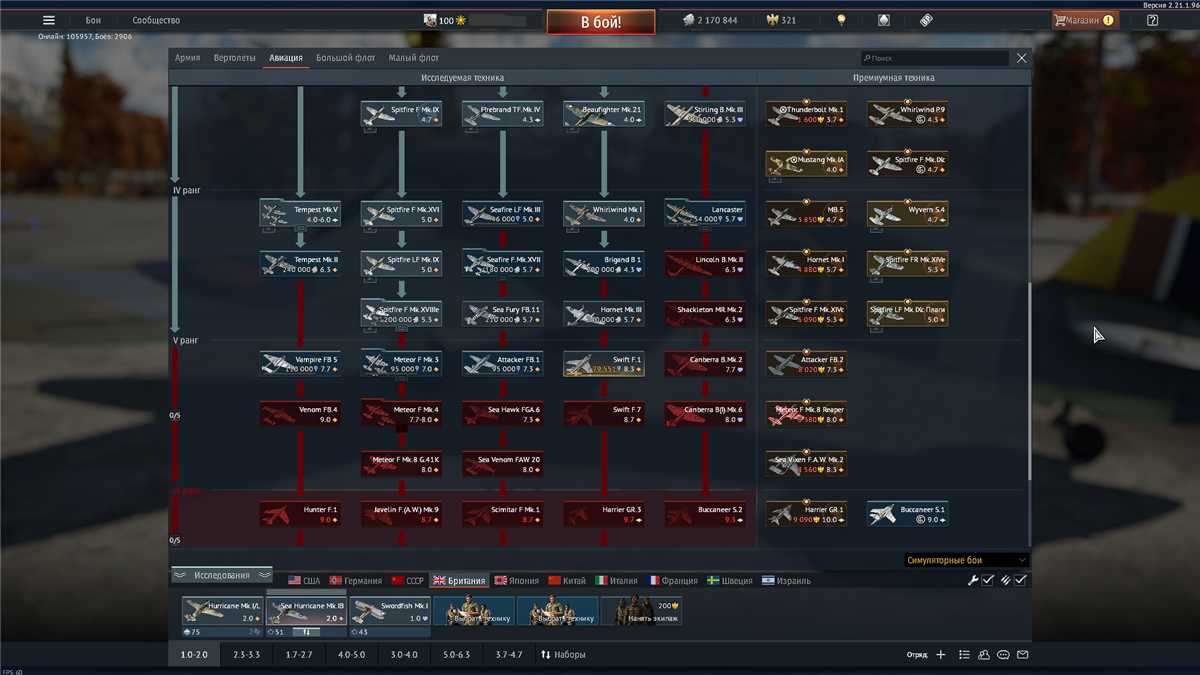This screenshot has height=675, width=1200.
Task: Select the 3.7-4.7 lineup preset
Action: pyautogui.click(x=508, y=655)
